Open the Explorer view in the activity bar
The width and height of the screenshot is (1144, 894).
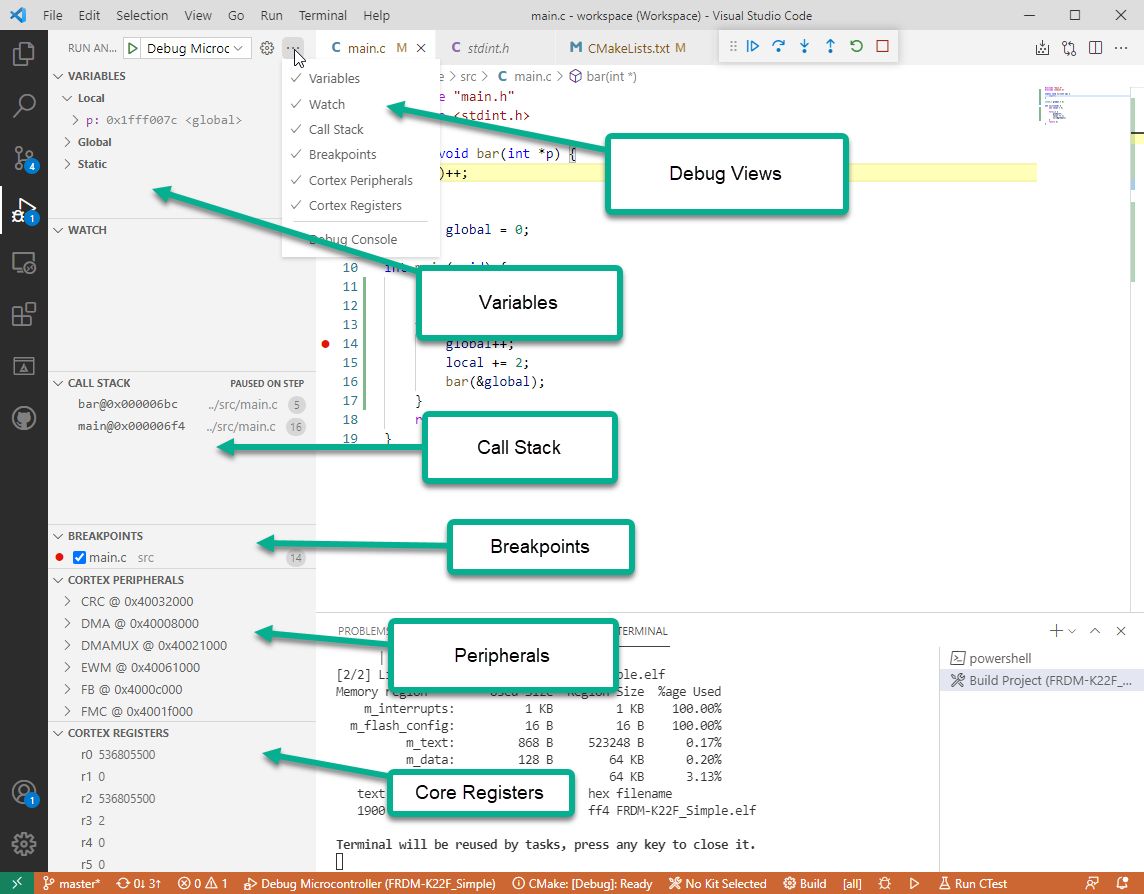pyautogui.click(x=23, y=54)
